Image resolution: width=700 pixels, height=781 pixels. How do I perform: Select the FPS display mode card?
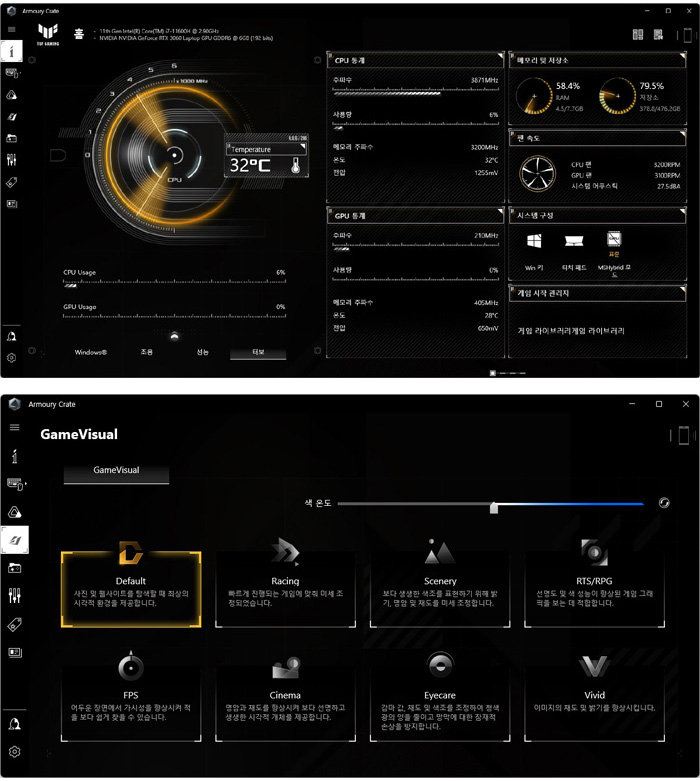131,703
